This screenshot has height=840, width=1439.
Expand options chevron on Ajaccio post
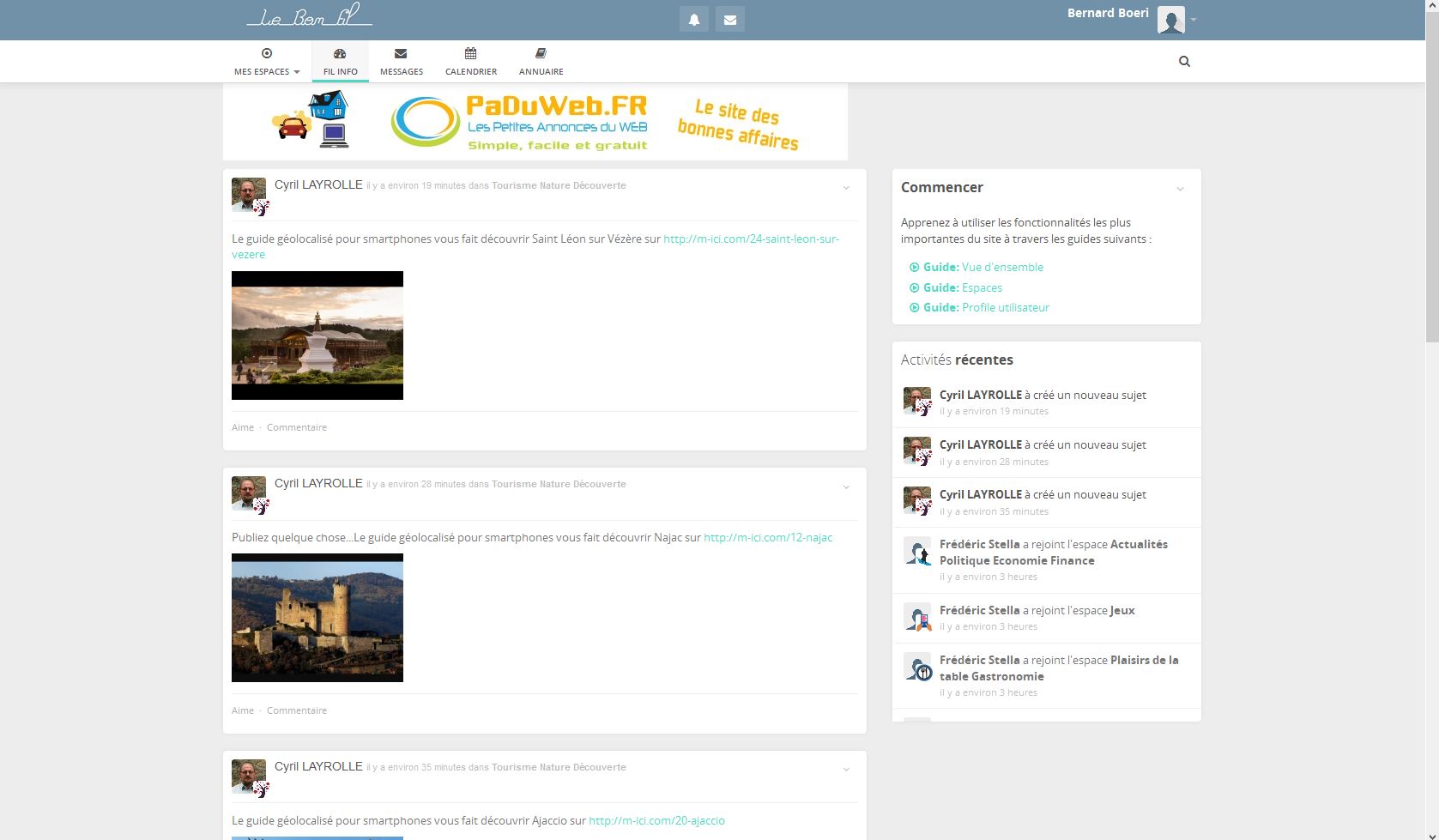(846, 770)
